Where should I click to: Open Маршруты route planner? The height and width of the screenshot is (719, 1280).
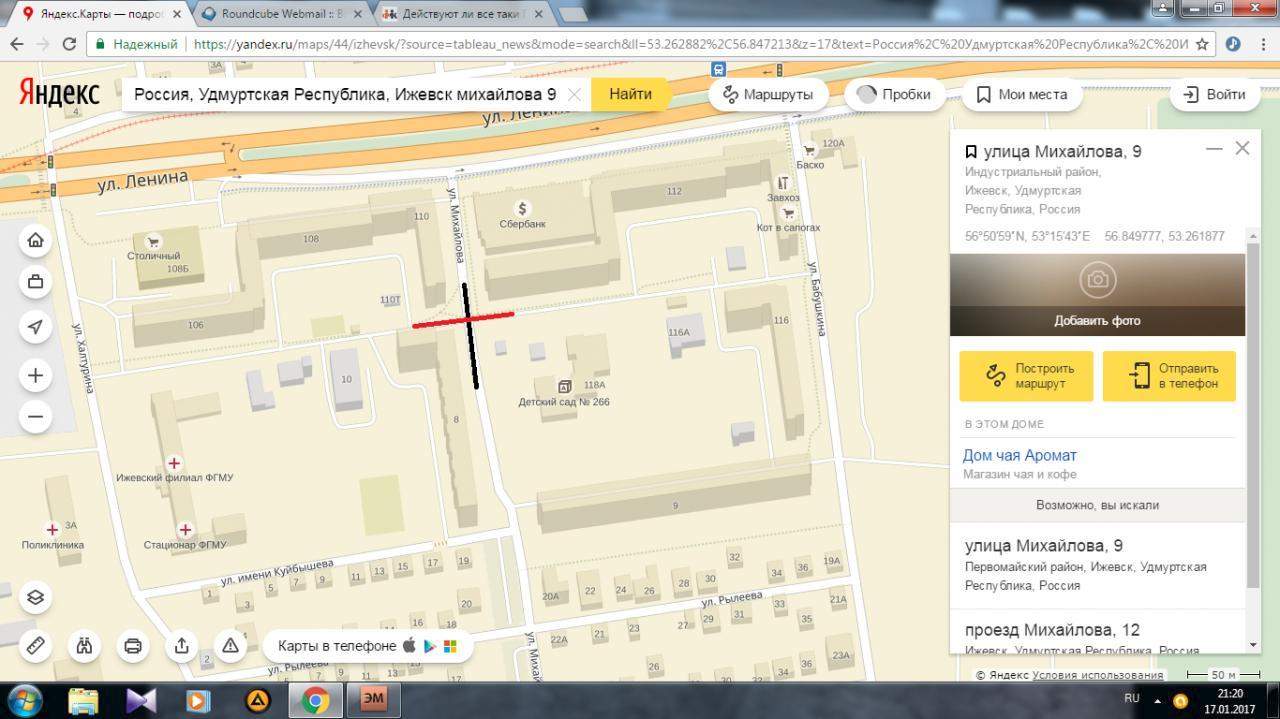767,94
